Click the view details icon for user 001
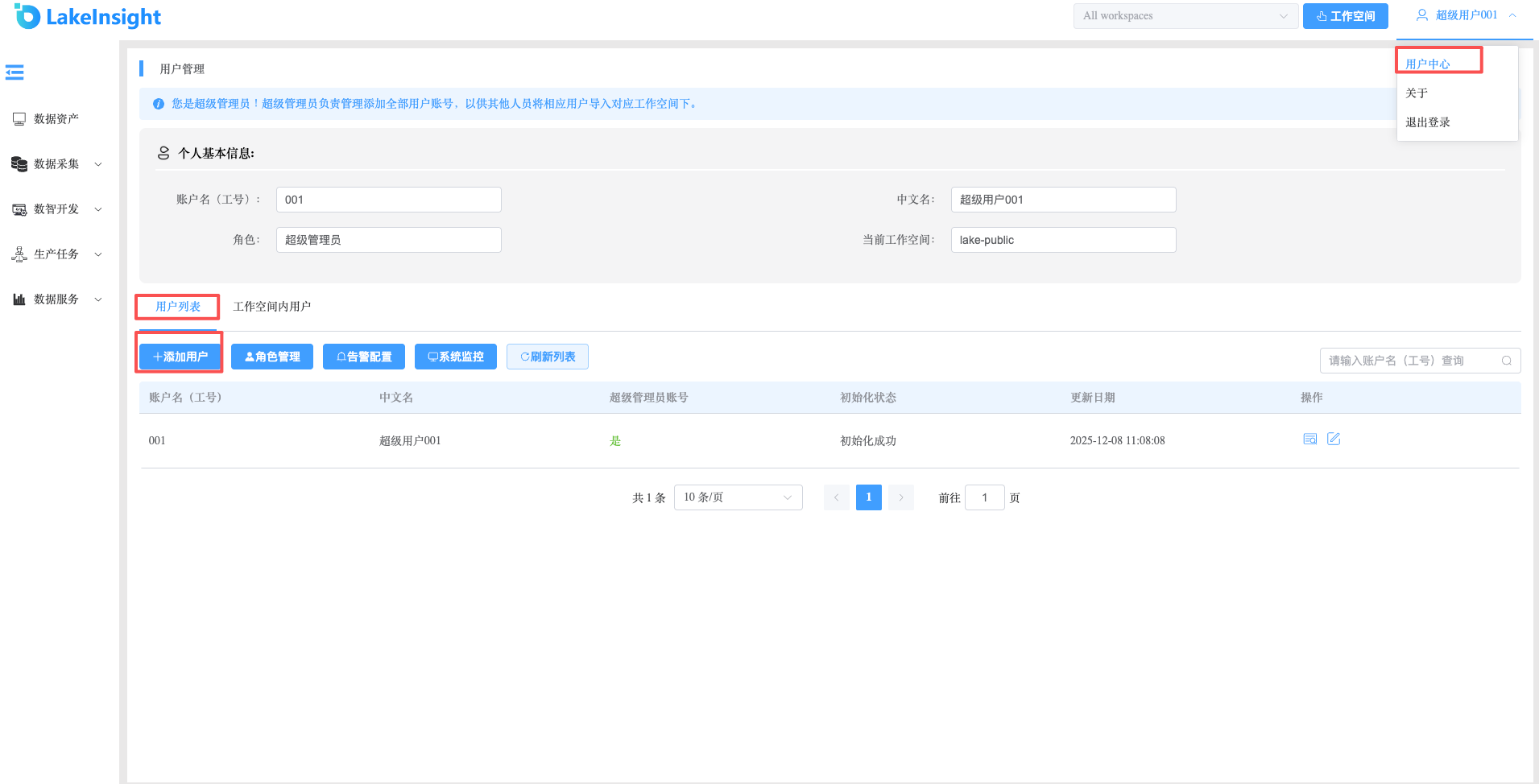 1310,439
